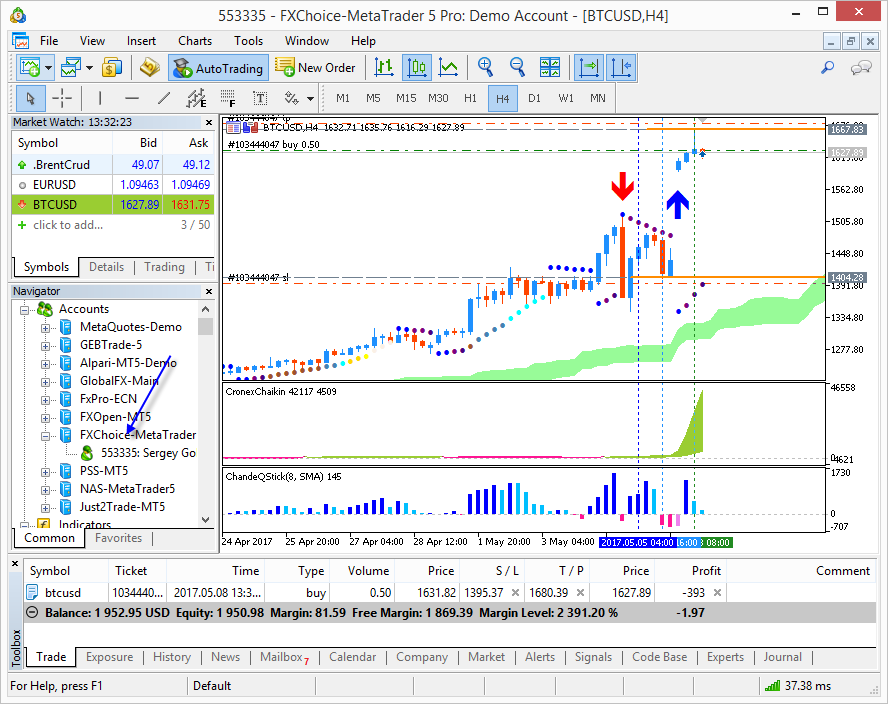Toggle AutoTrading button

tap(218, 68)
